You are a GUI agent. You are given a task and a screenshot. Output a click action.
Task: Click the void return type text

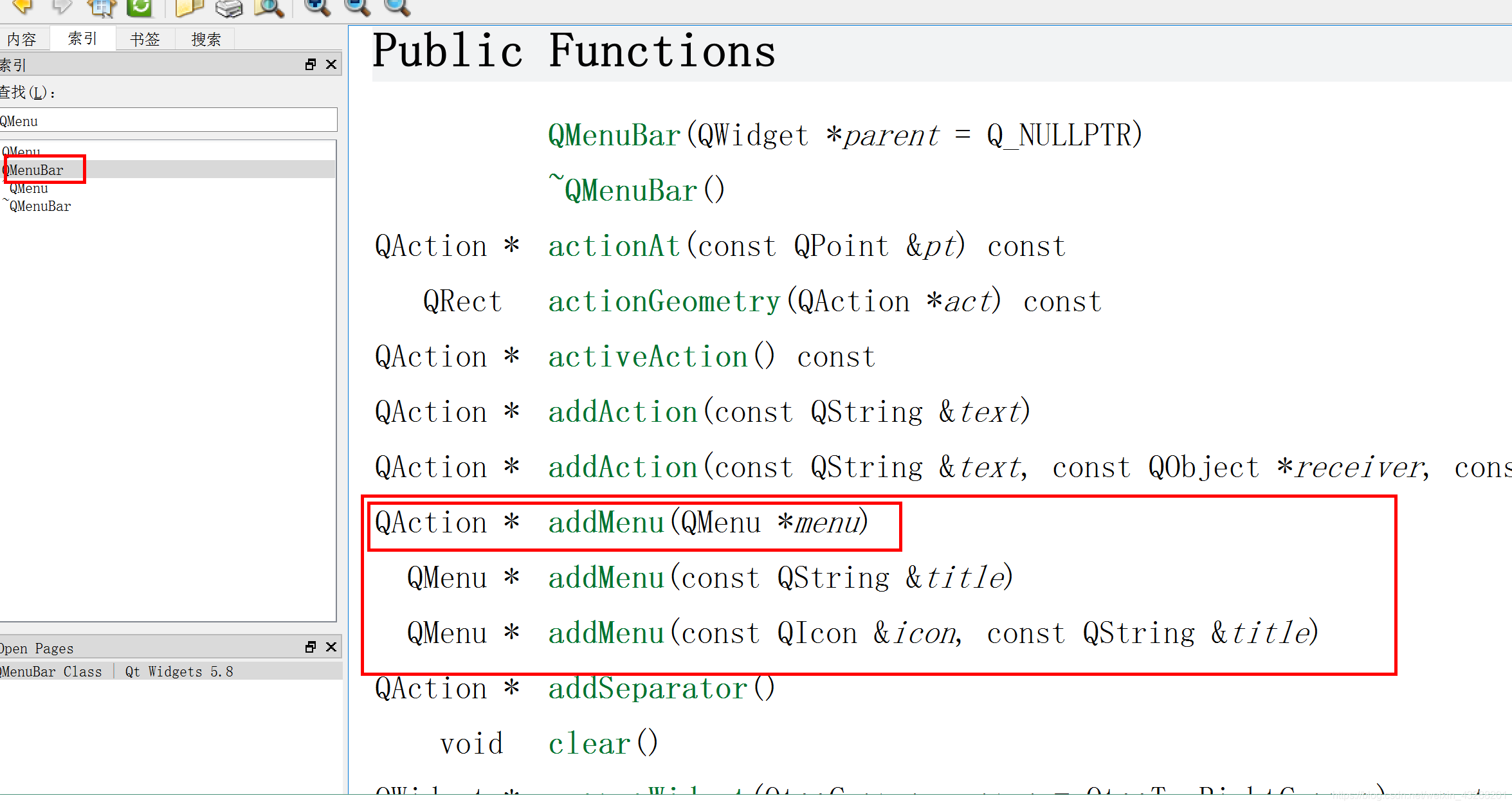pos(471,744)
